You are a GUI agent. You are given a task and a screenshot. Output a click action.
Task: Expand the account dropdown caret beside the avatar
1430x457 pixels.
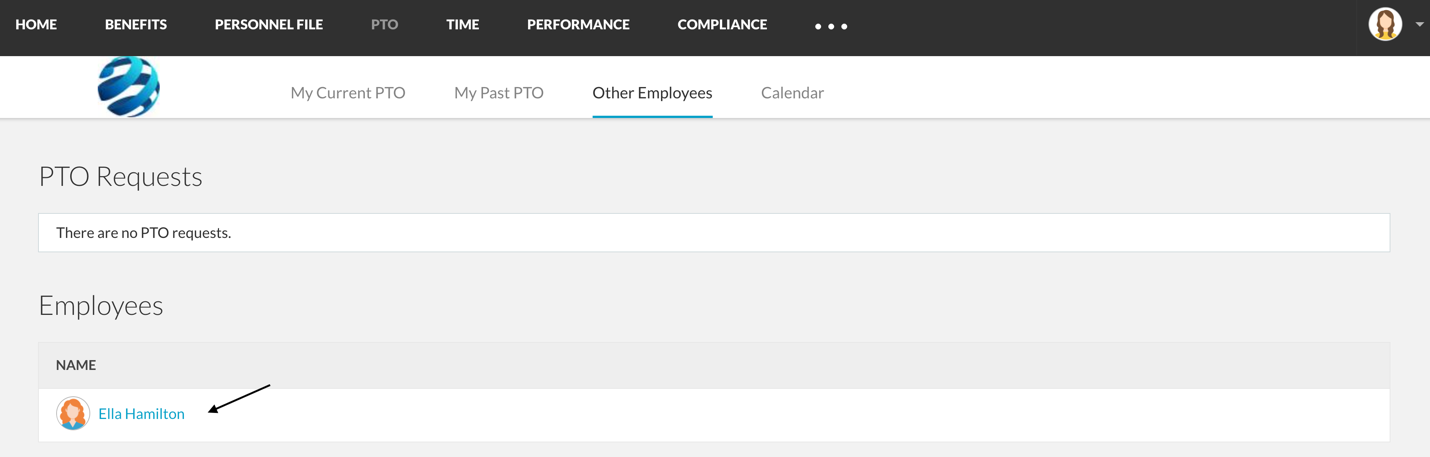tap(1419, 25)
